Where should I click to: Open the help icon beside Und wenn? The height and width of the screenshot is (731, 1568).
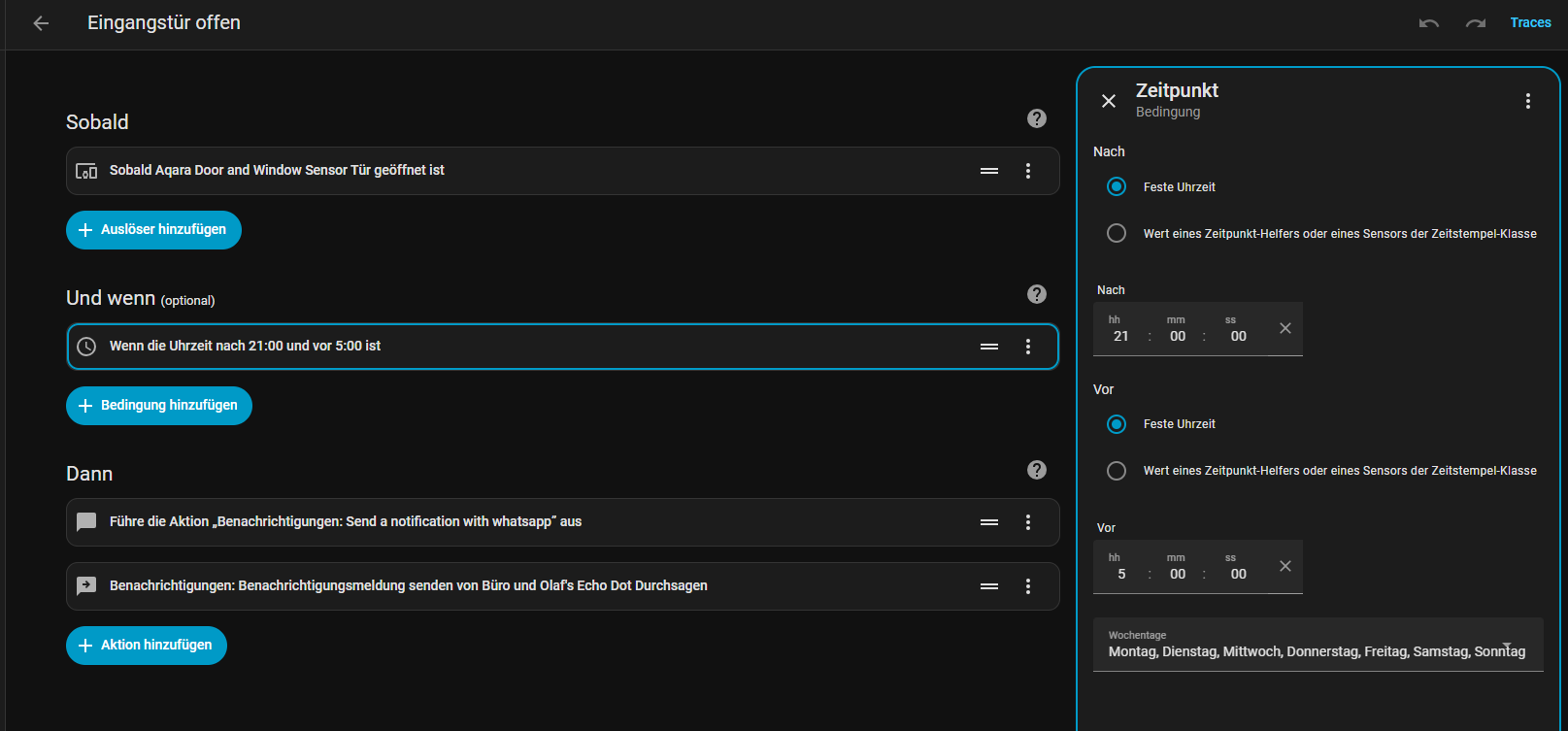[x=1037, y=294]
